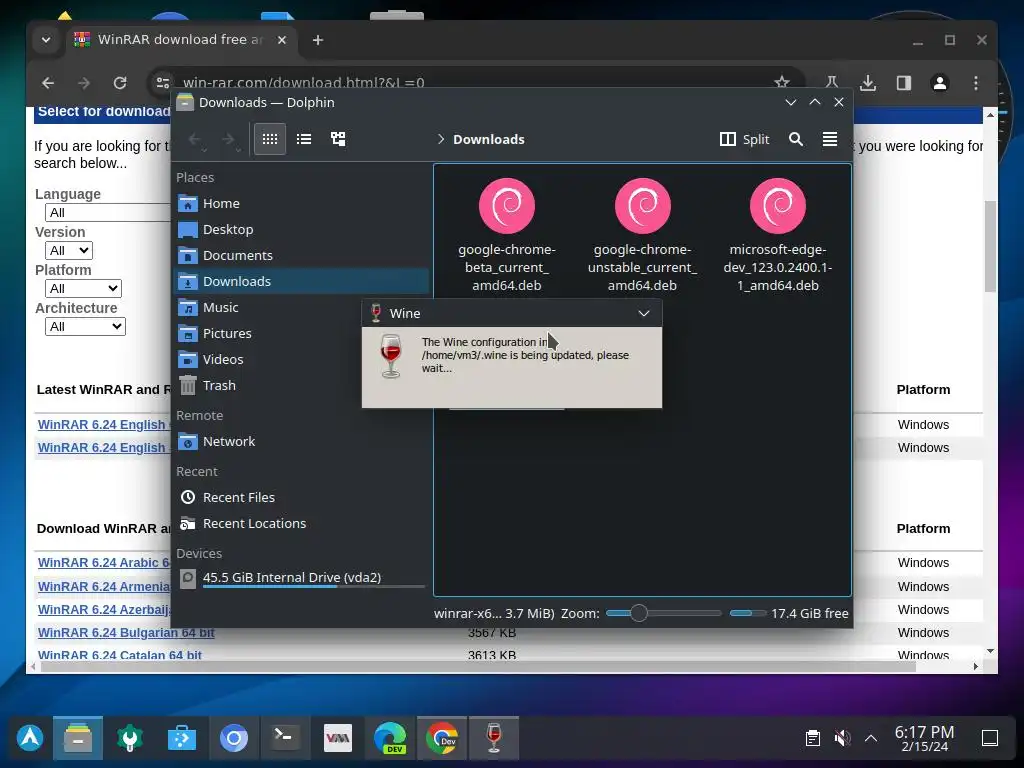The image size is (1024, 768).
Task: Open Konsole terminal from taskbar
Action: click(x=285, y=738)
